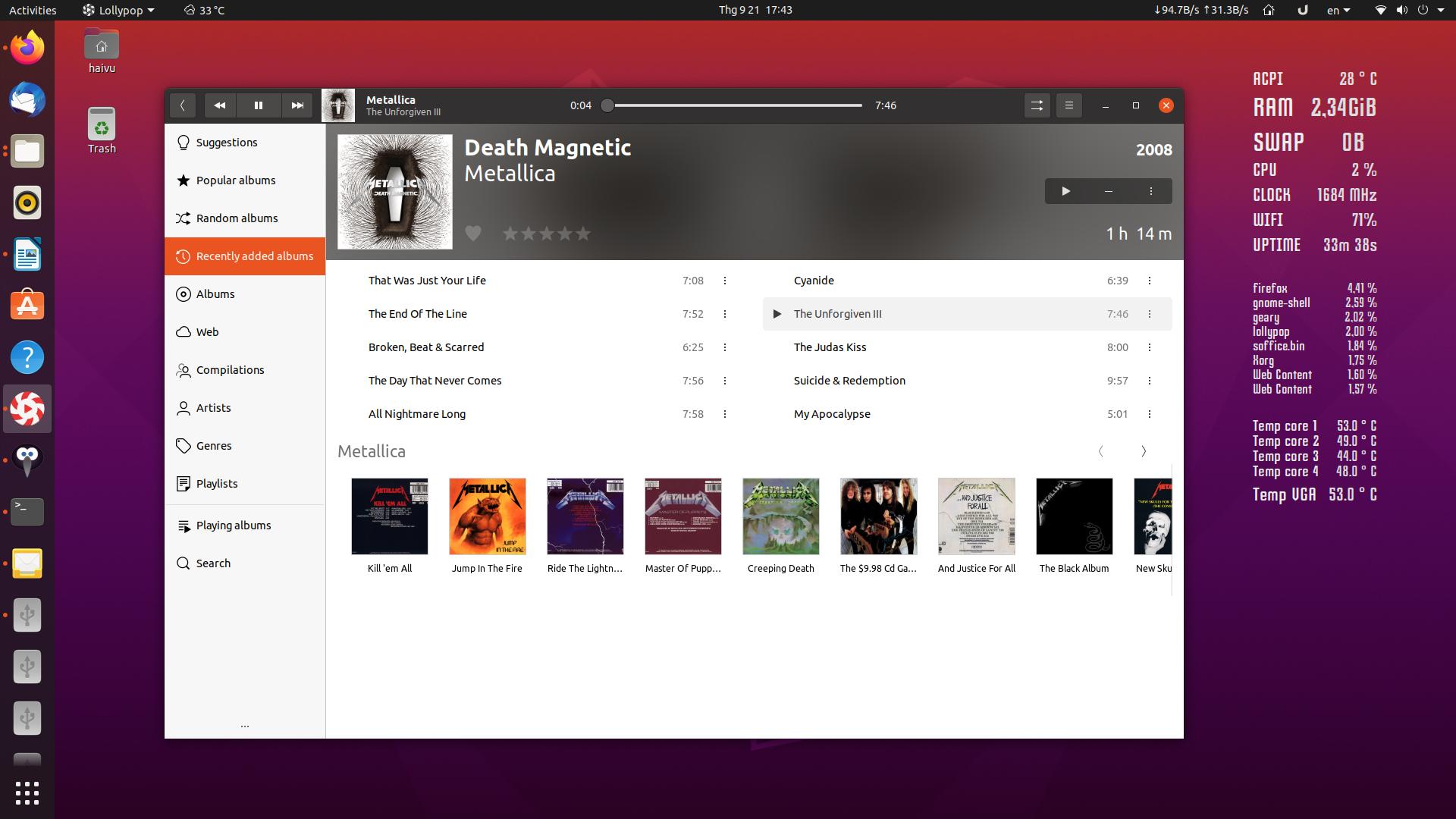The width and height of the screenshot is (1456, 819).
Task: Open the Master Of Puppets album cover
Action: click(x=683, y=516)
